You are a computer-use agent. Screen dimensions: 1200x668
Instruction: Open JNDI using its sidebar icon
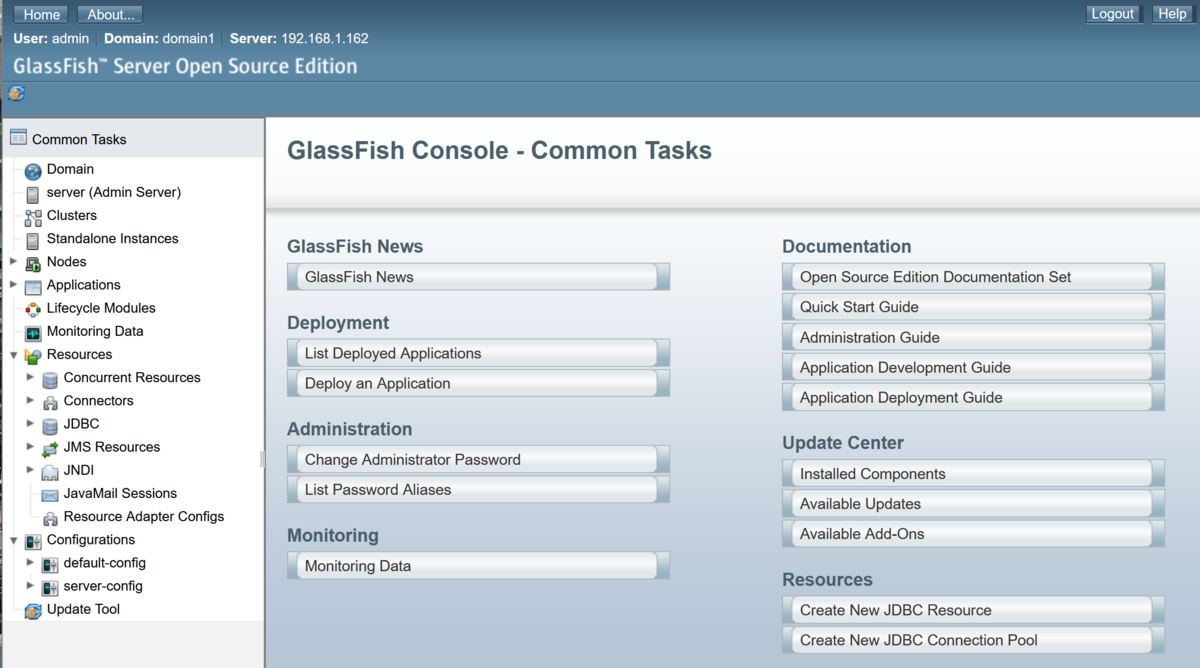point(49,470)
